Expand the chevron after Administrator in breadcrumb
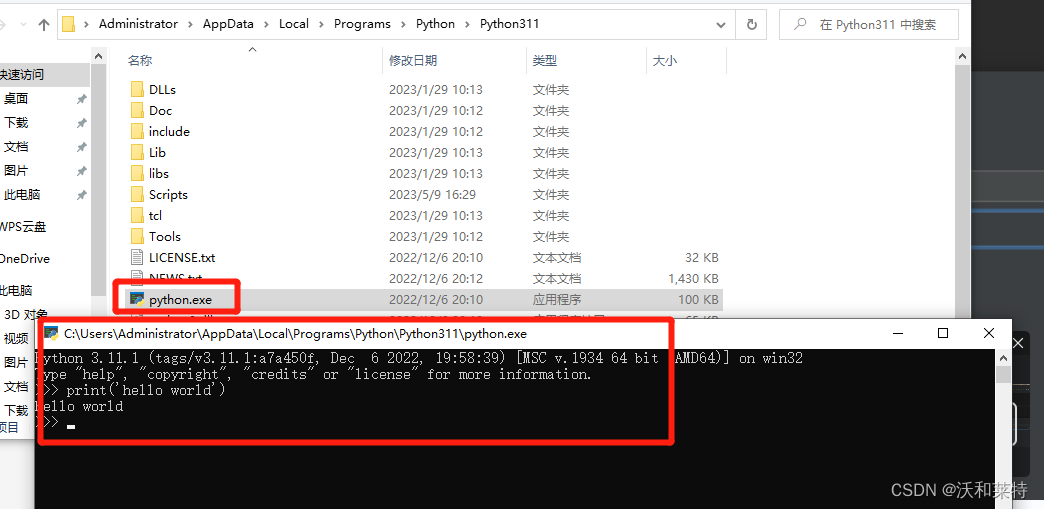The height and width of the screenshot is (509, 1044). click(190, 25)
